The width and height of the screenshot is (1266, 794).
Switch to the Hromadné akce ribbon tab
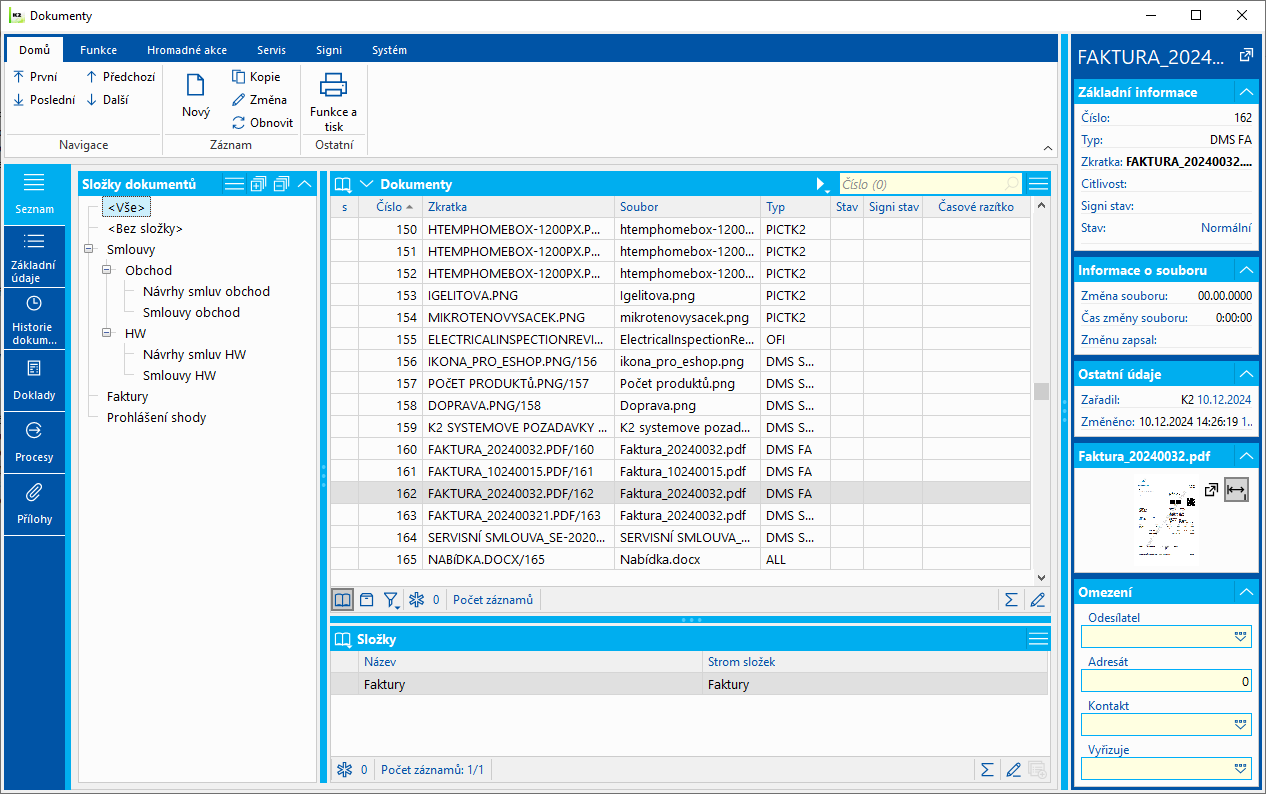tap(186, 50)
